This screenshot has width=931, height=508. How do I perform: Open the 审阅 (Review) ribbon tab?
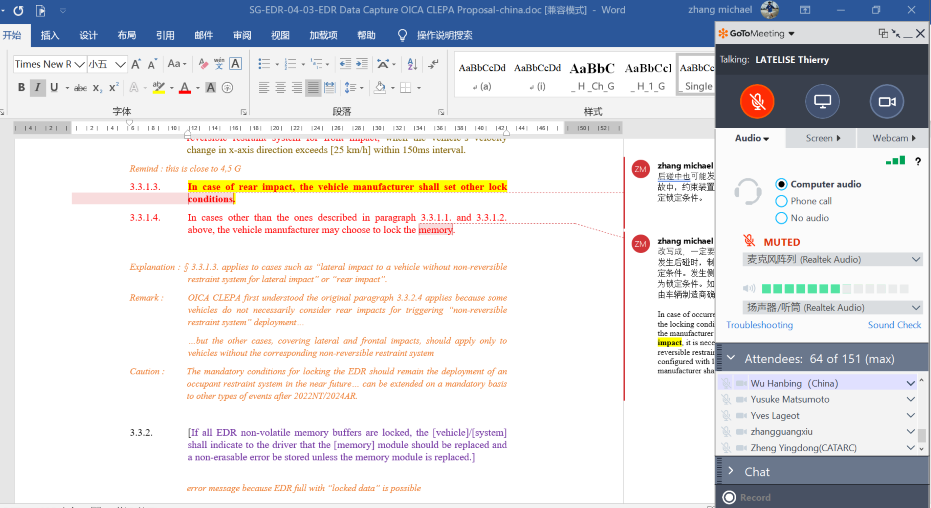coord(242,35)
